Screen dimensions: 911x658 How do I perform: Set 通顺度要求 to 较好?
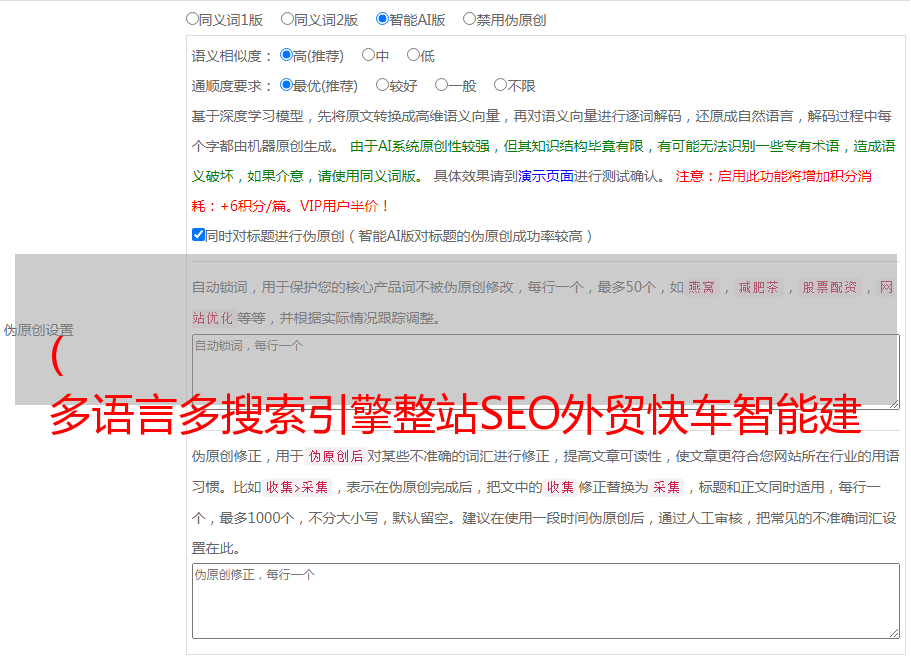point(382,85)
